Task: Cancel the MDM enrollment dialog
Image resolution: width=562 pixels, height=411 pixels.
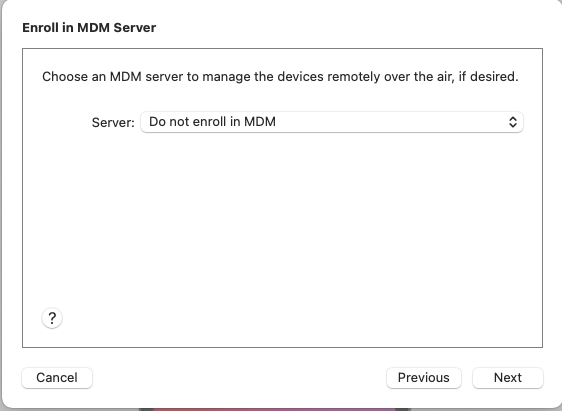Action: tap(57, 378)
